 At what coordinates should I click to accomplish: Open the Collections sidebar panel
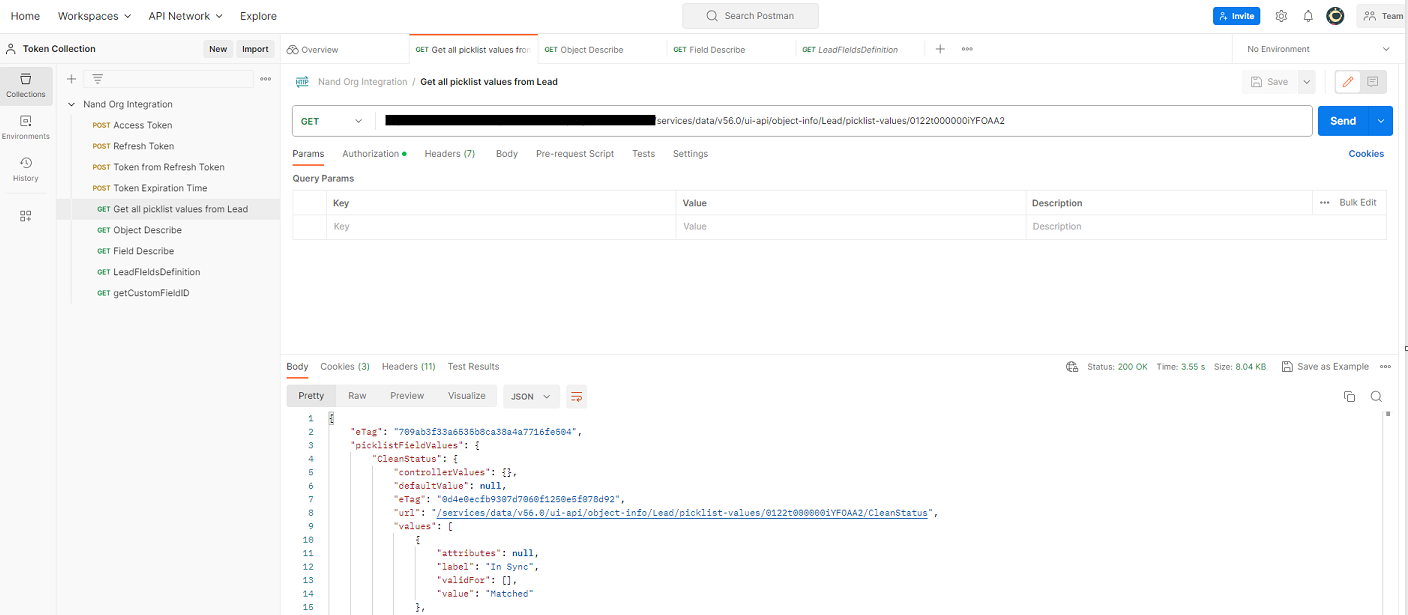(x=26, y=85)
